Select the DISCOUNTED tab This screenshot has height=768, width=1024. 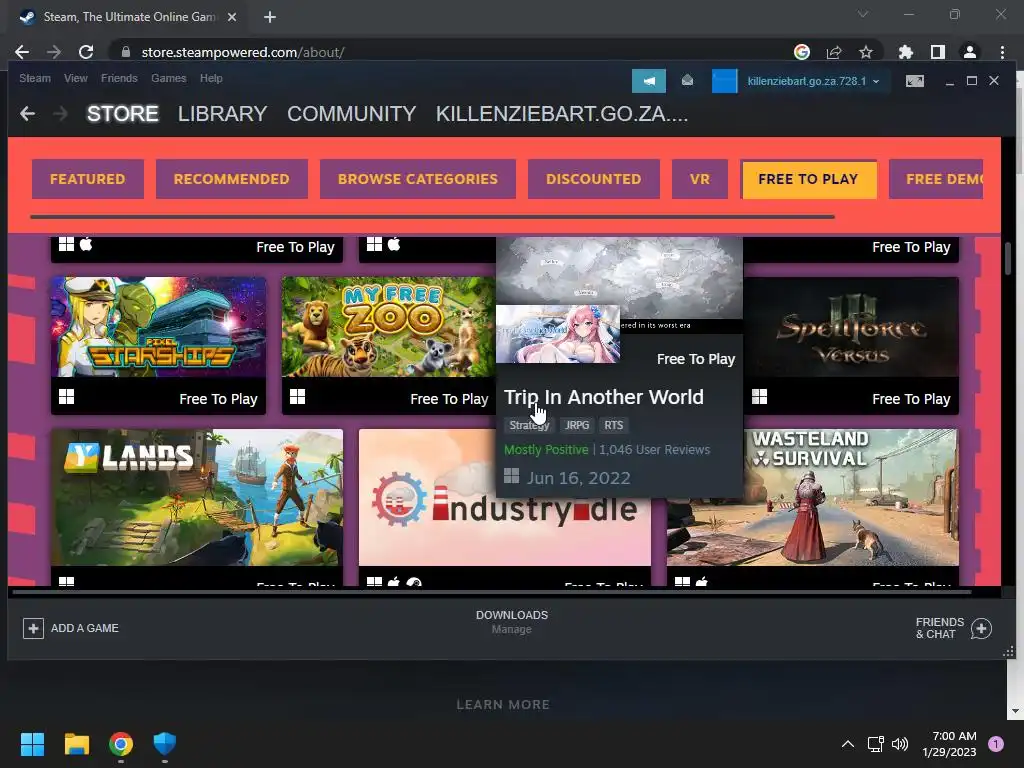point(594,179)
